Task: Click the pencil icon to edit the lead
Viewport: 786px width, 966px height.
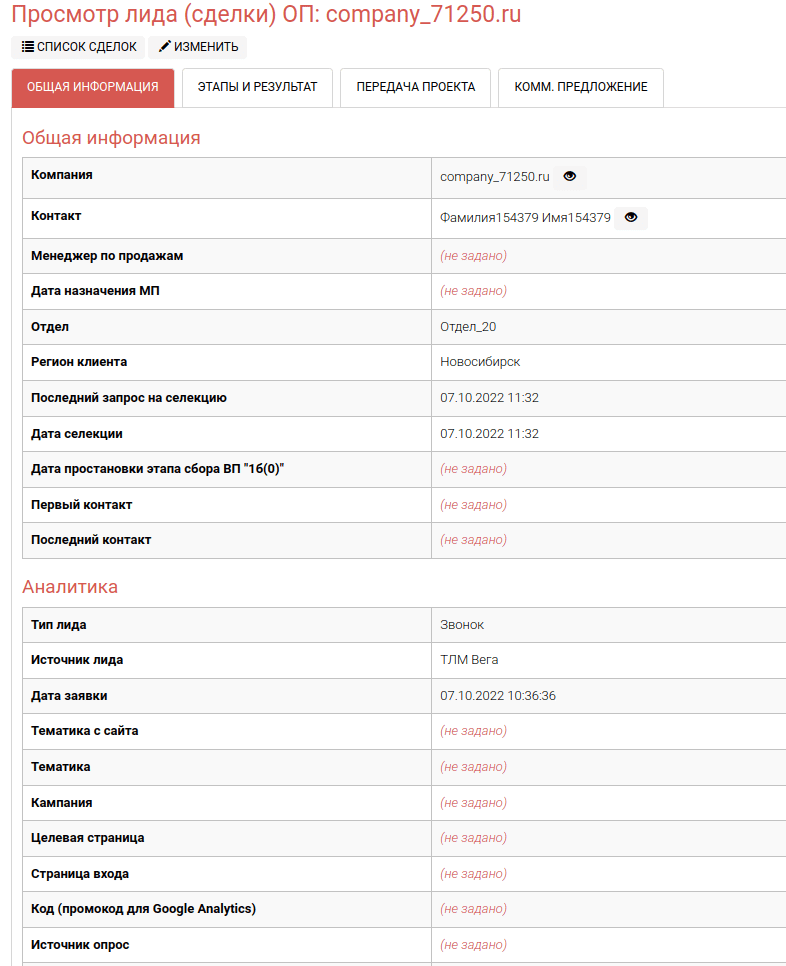Action: [x=165, y=47]
